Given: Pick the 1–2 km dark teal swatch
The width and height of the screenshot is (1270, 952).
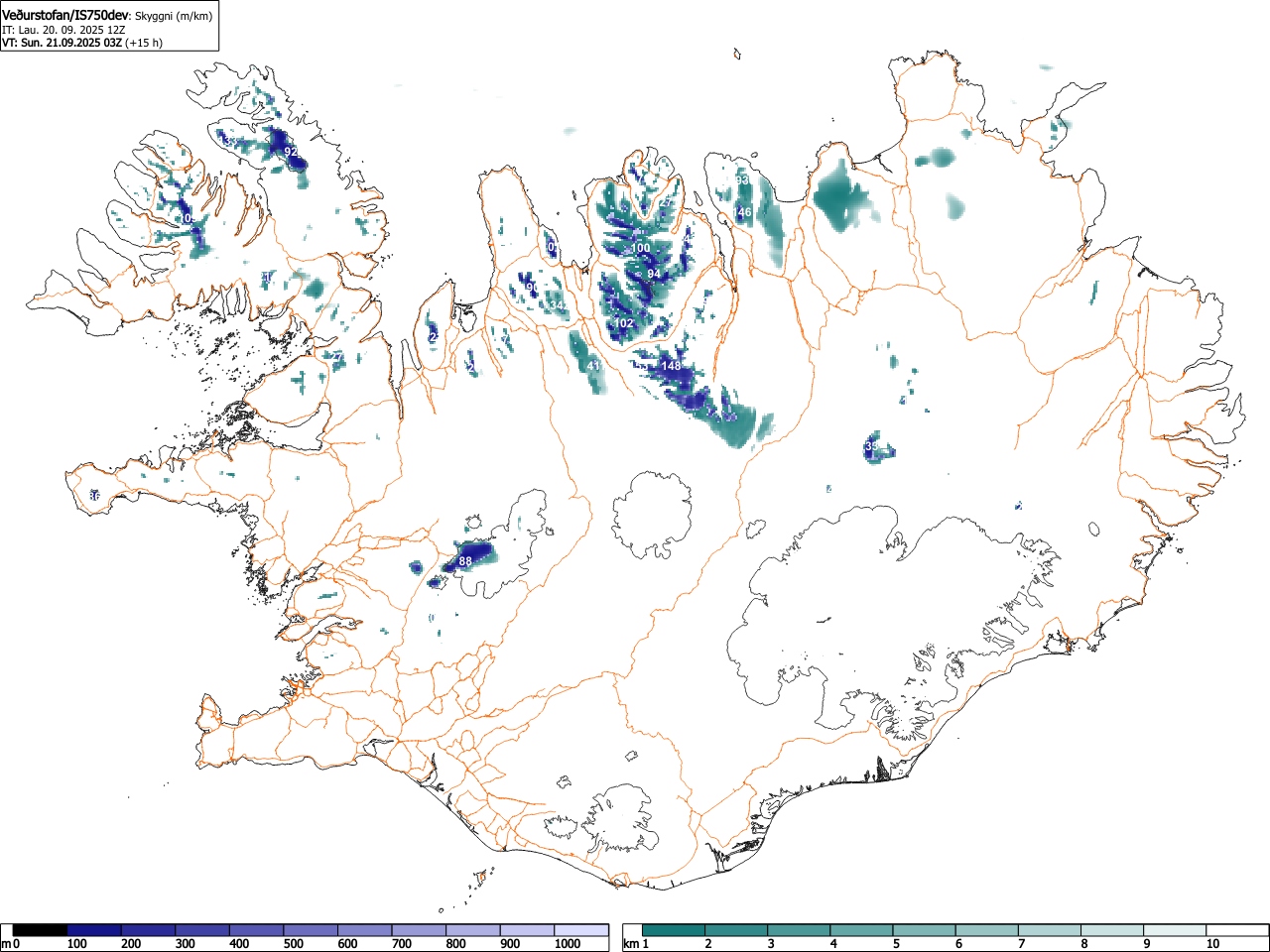Looking at the screenshot, I should (675, 930).
